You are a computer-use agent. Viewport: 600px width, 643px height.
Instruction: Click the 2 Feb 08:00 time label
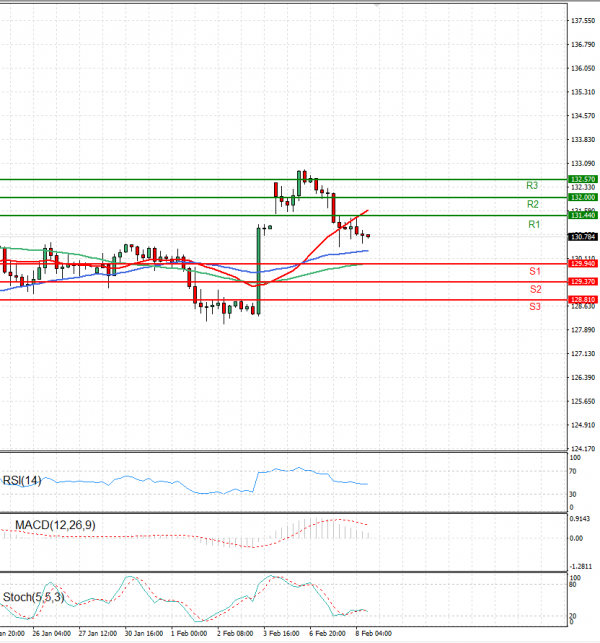(x=235, y=633)
